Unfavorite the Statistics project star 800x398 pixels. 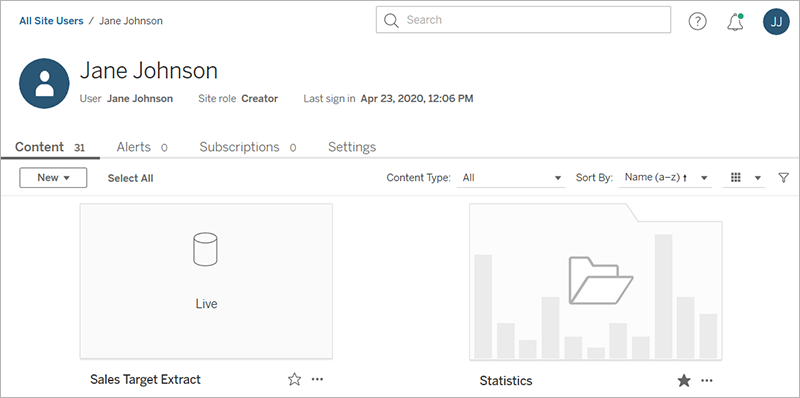pos(684,380)
